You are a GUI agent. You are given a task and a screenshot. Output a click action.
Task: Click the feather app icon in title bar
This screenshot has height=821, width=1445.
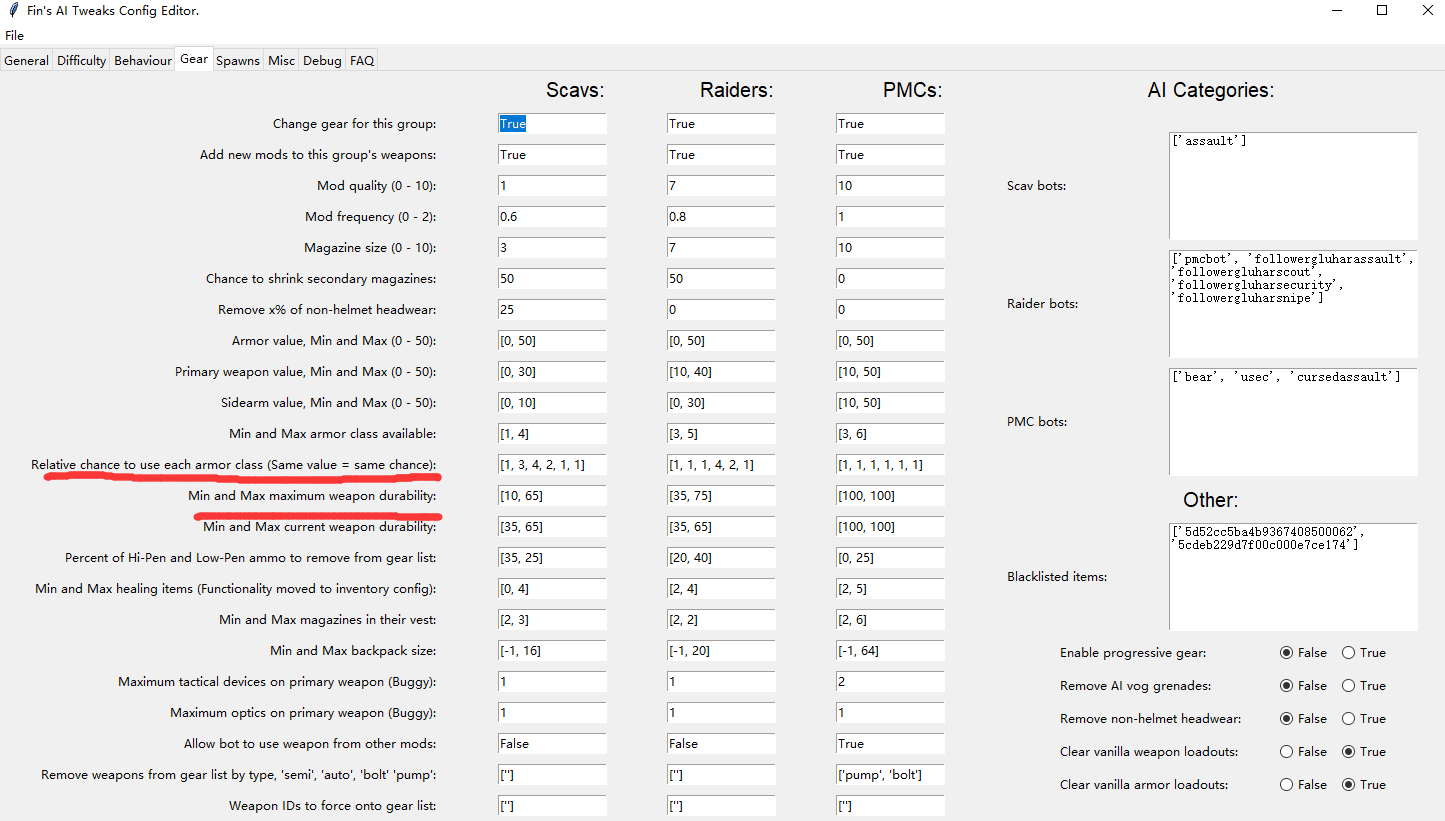pos(13,11)
